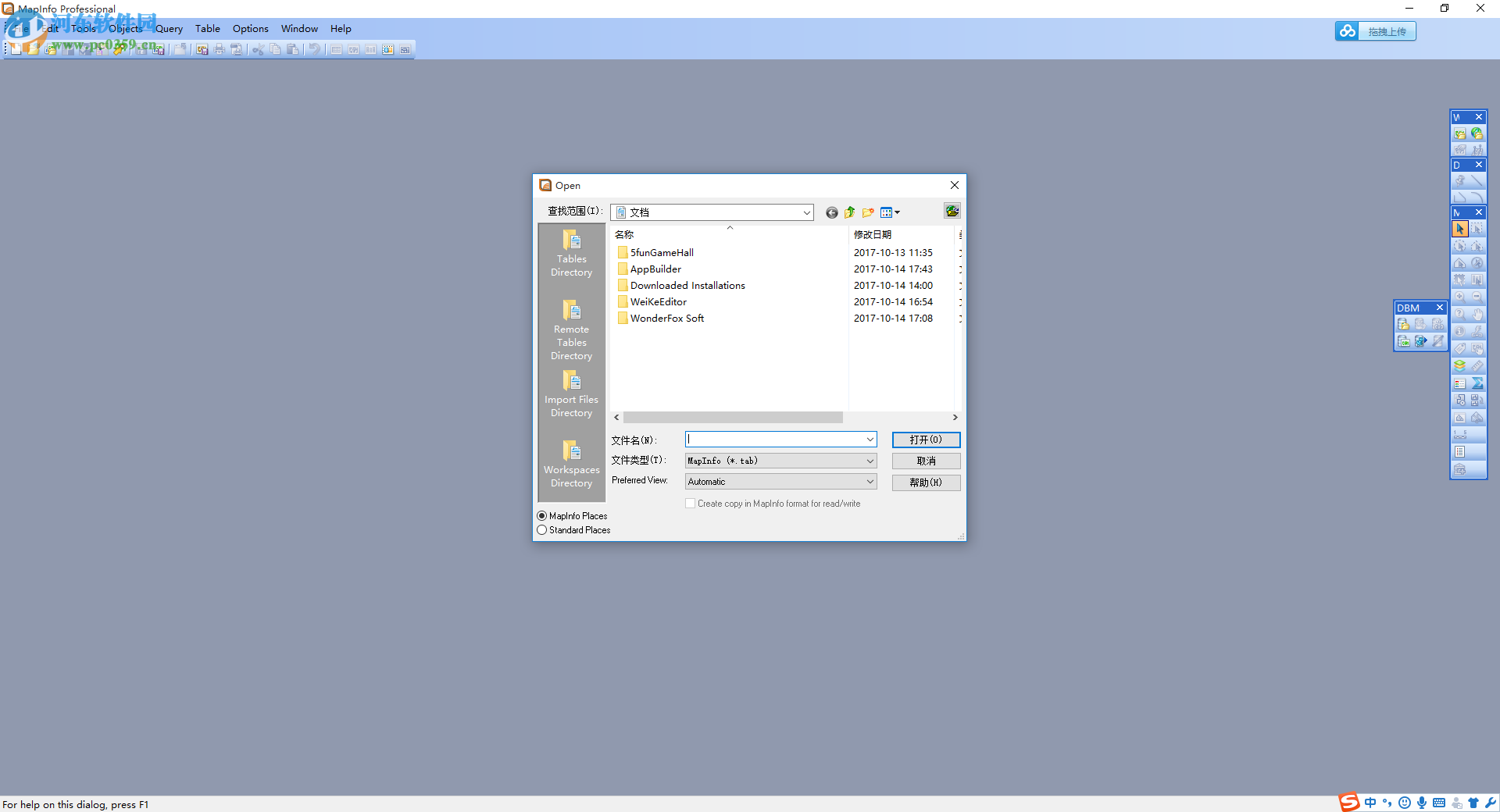
Task: Select the Symbol tool in the Drawing toolbar
Action: [1460, 180]
